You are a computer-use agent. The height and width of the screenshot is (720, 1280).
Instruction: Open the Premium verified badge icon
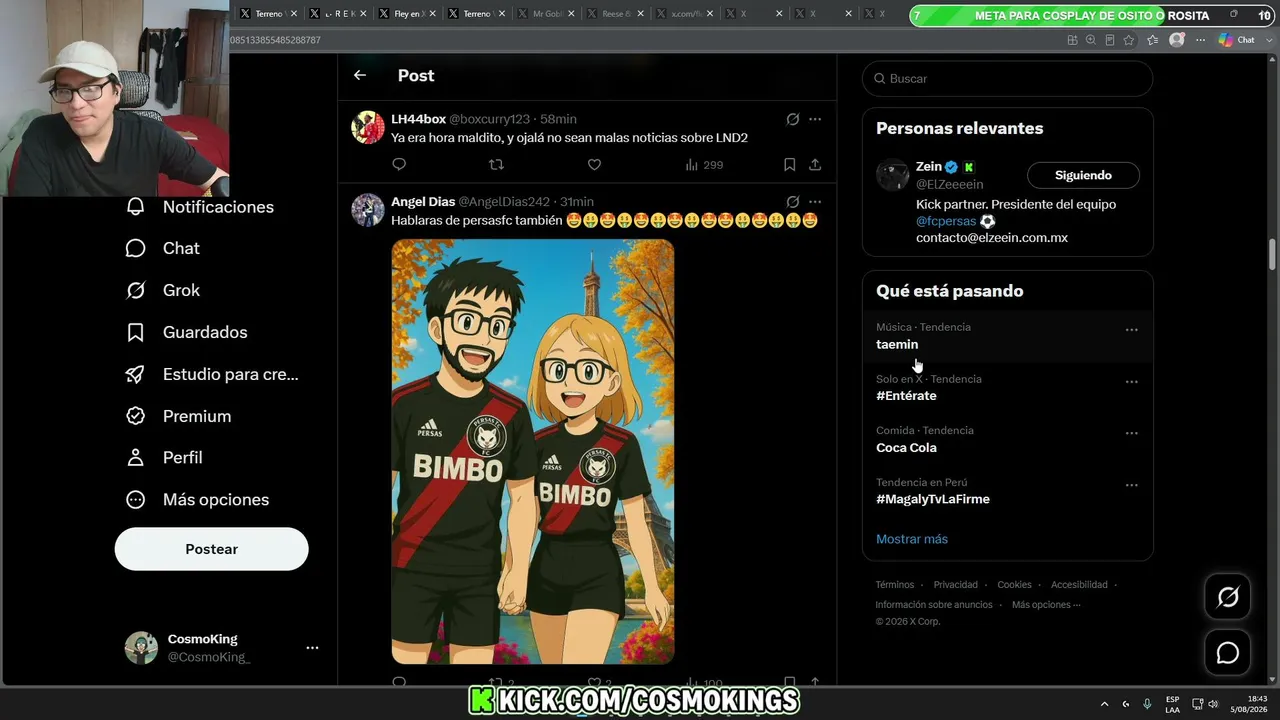pyautogui.click(x=136, y=416)
